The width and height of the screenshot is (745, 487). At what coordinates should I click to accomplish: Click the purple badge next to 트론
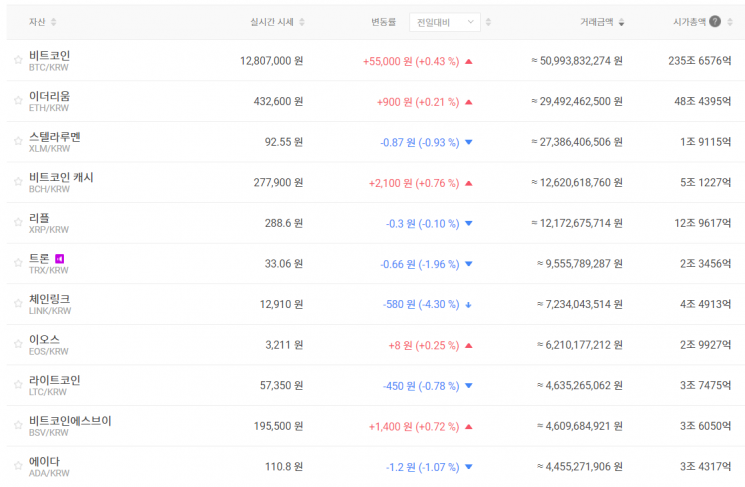coord(59,258)
